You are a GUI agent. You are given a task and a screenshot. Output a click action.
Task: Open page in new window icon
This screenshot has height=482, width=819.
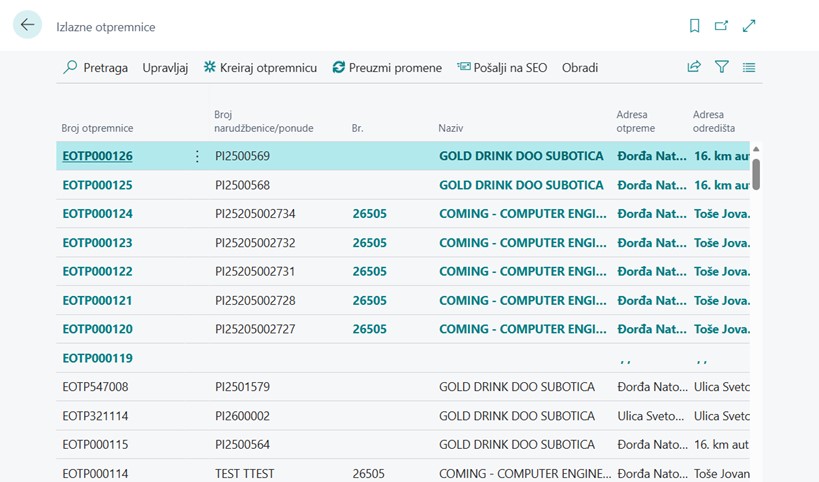[721, 26]
